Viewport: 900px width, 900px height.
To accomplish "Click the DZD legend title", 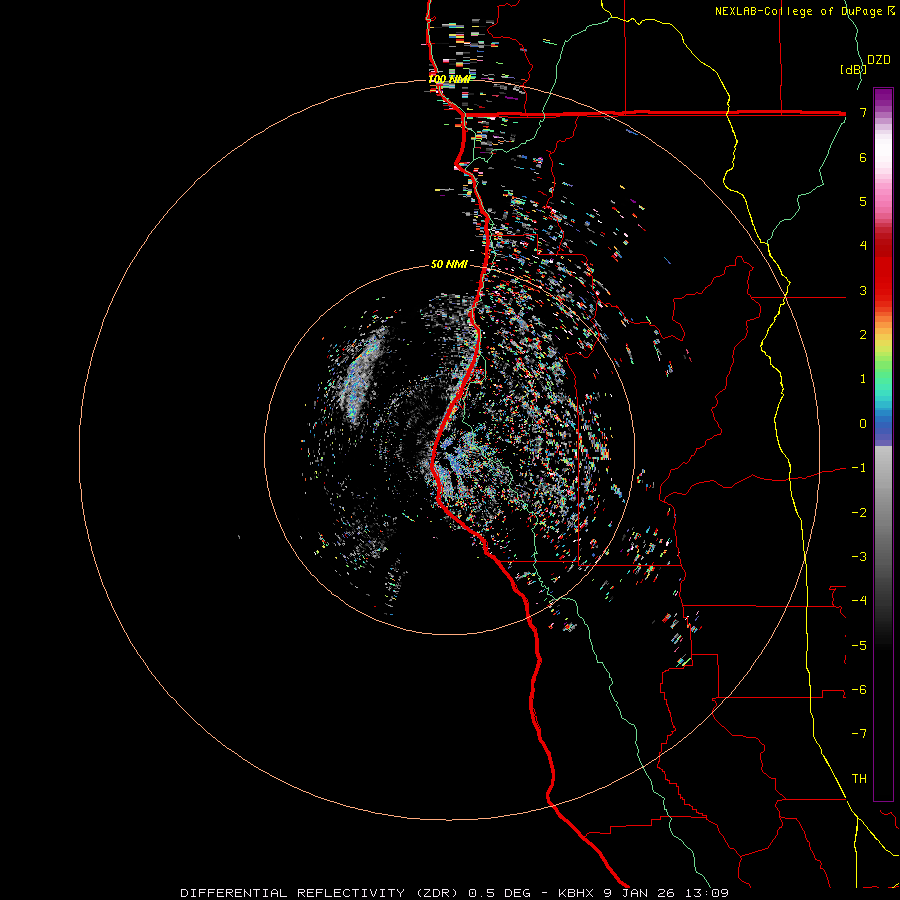I will (x=879, y=60).
